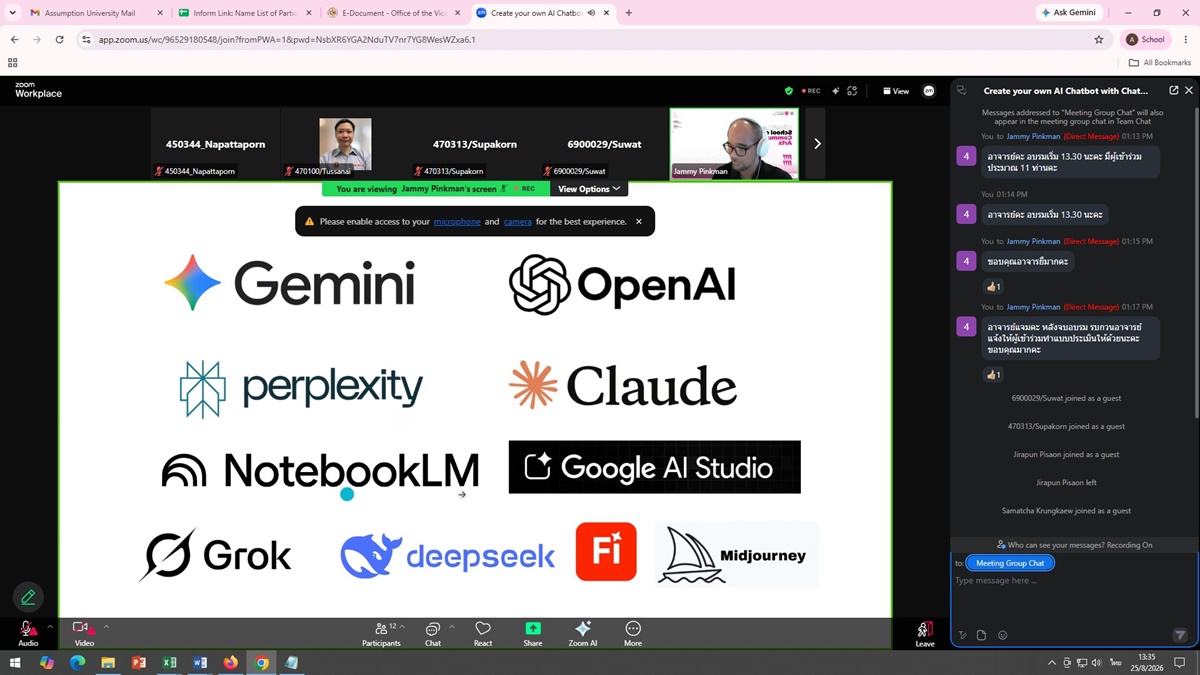
Task: Start camera with the Video button
Action: pos(84,632)
